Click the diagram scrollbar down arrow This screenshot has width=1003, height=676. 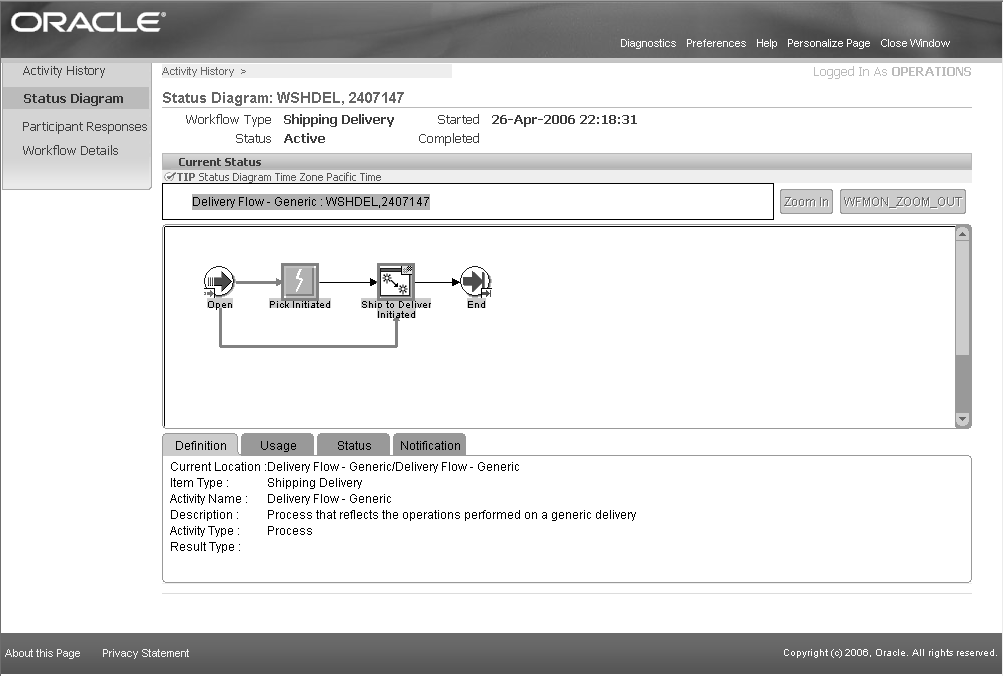coord(962,420)
